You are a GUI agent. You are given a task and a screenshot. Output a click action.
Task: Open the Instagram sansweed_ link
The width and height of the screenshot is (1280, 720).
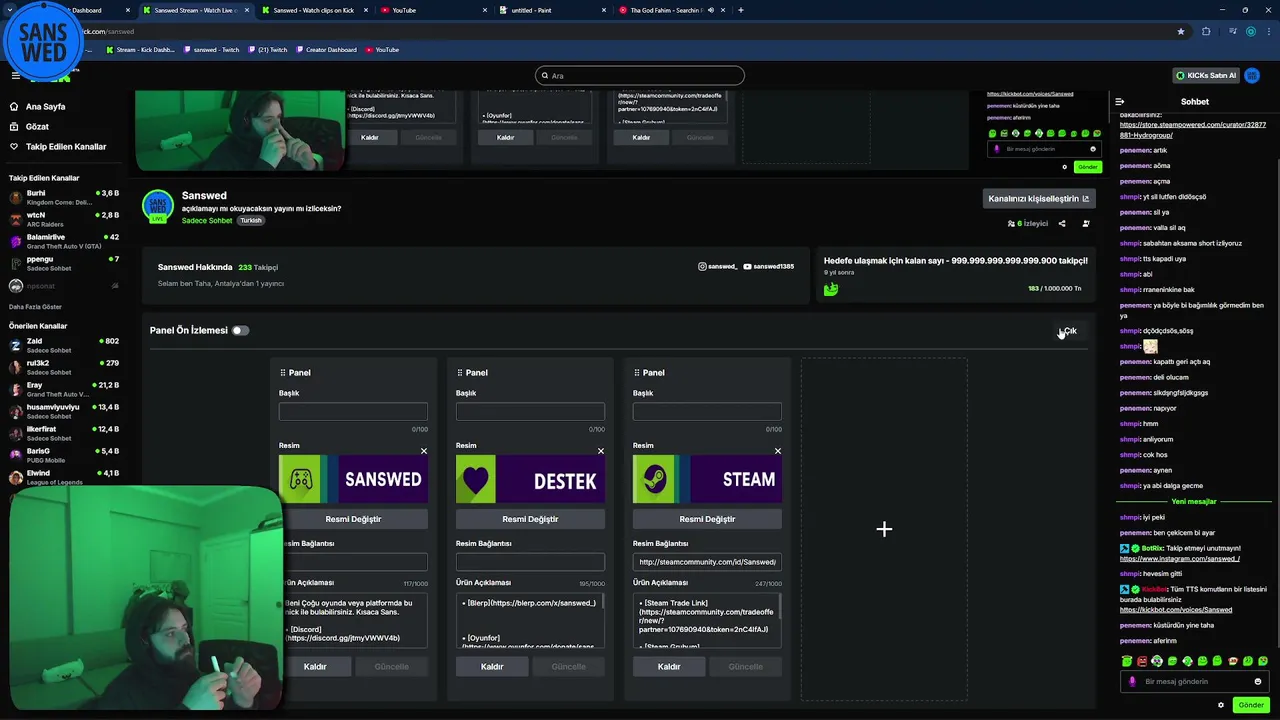coord(718,267)
